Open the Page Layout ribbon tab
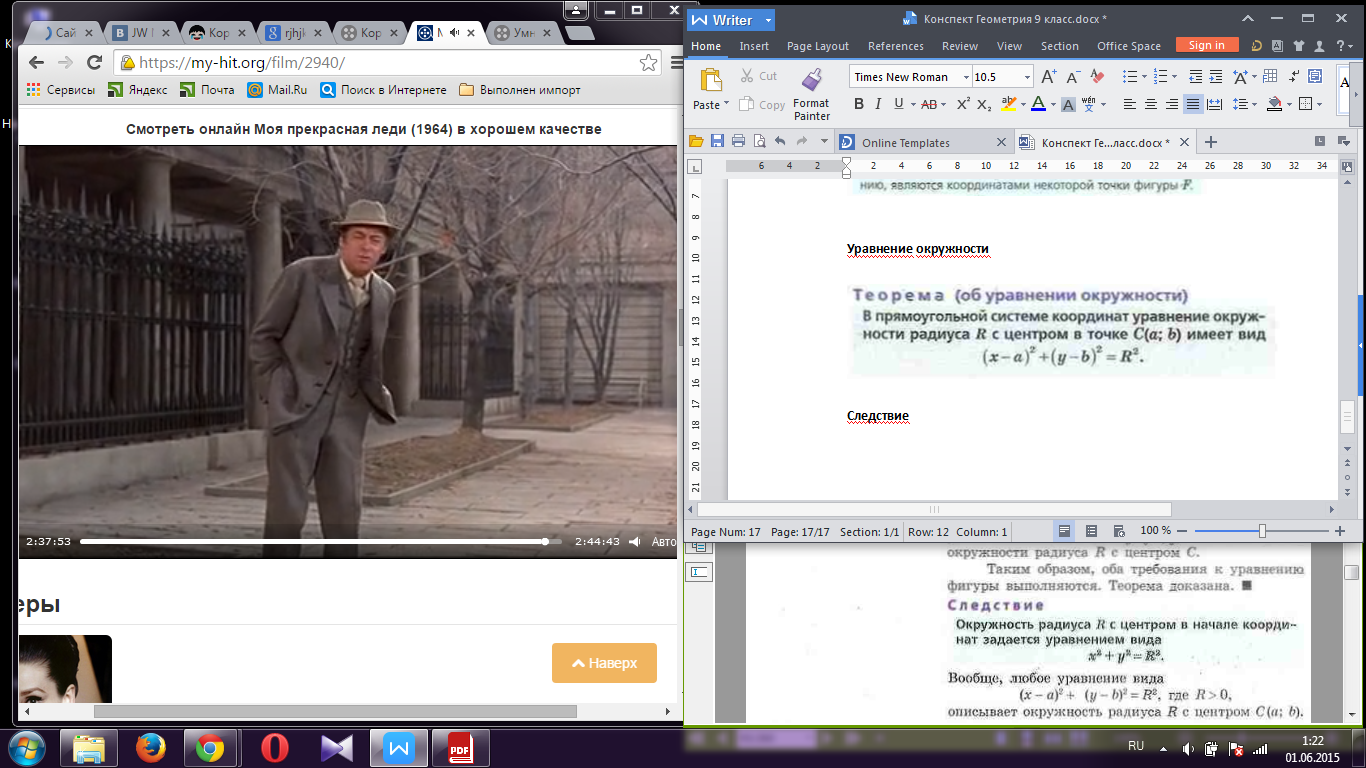 (818, 46)
